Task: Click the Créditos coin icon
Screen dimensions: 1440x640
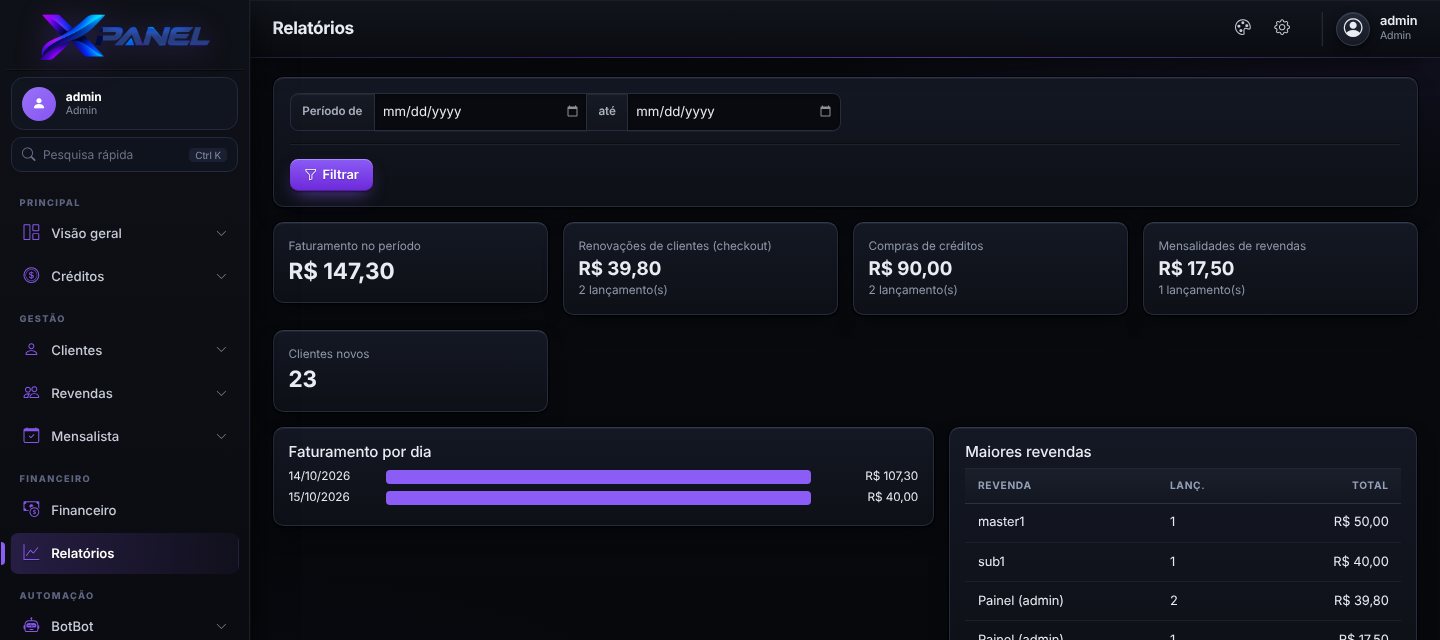Action: tap(31, 276)
